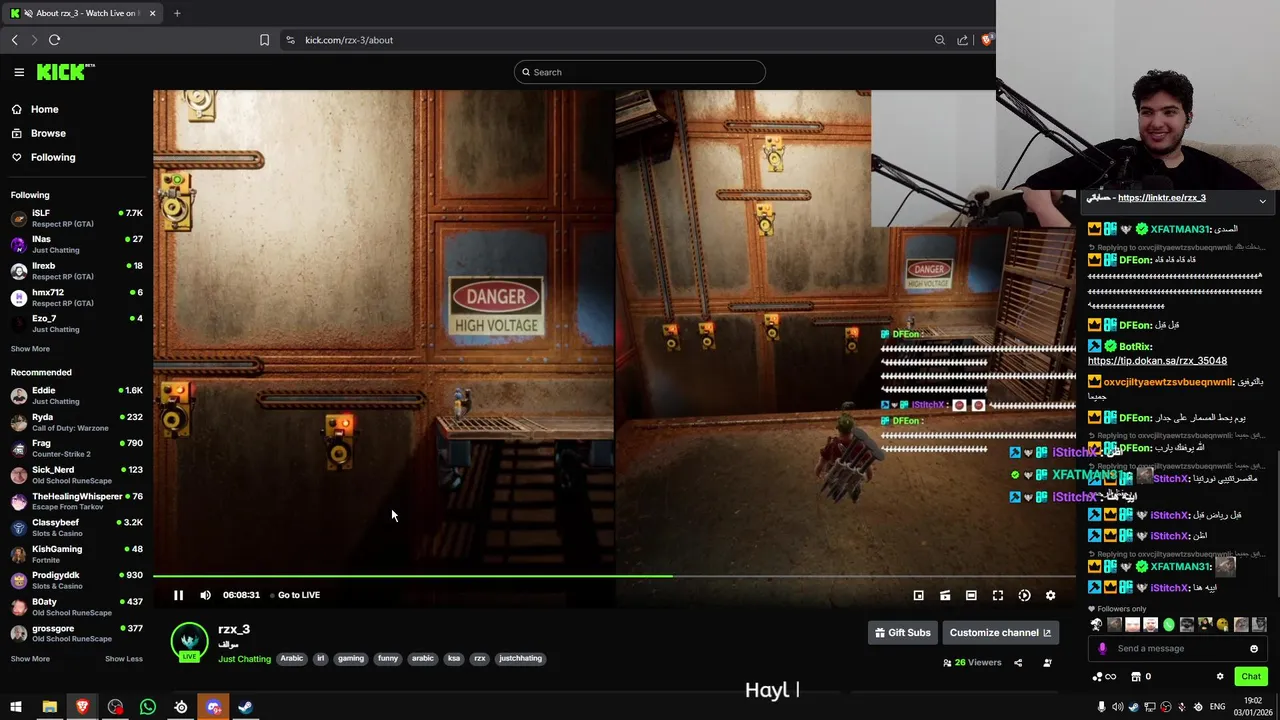This screenshot has width=1280, height=720.
Task: Open File Explorer from taskbar
Action: click(x=49, y=707)
